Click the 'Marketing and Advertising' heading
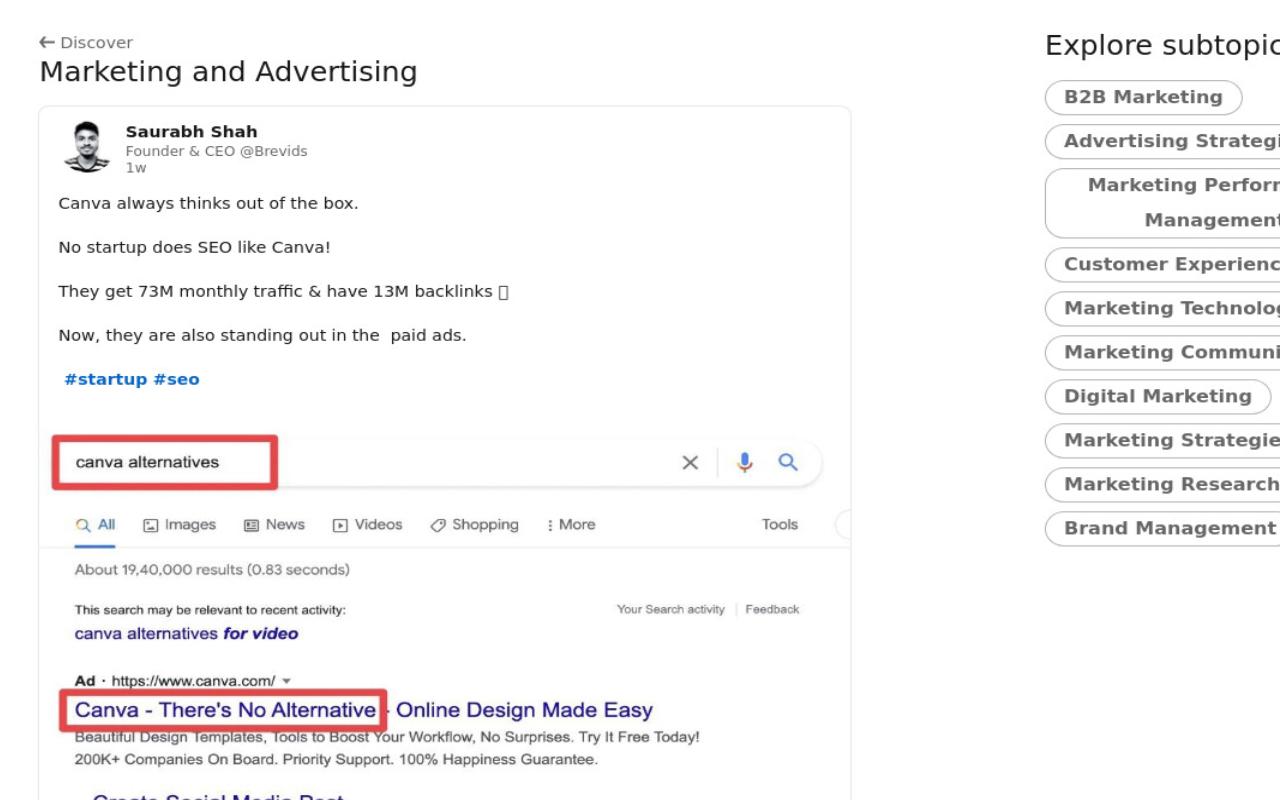Image resolution: width=1280 pixels, height=800 pixels. click(228, 72)
